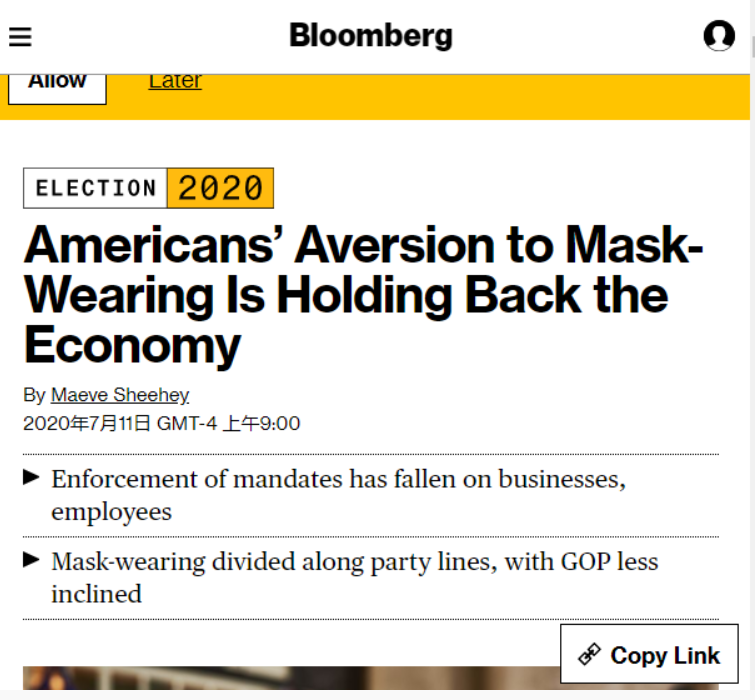Click the Bloomberg logo in header
The height and width of the screenshot is (700, 755).
tap(371, 36)
